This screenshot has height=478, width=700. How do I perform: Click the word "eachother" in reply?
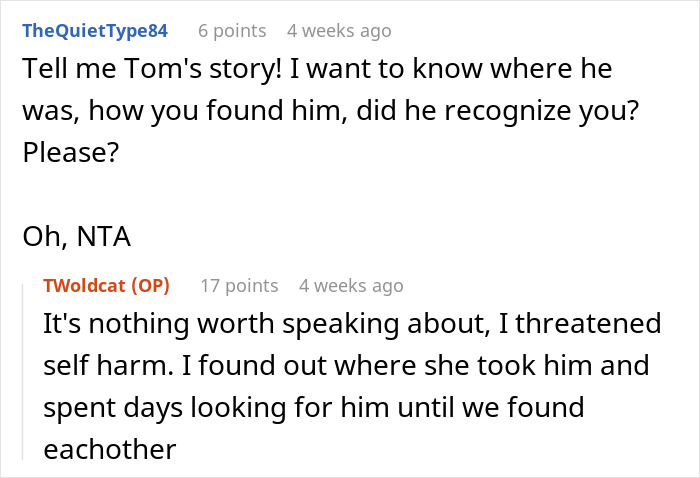coord(109,449)
